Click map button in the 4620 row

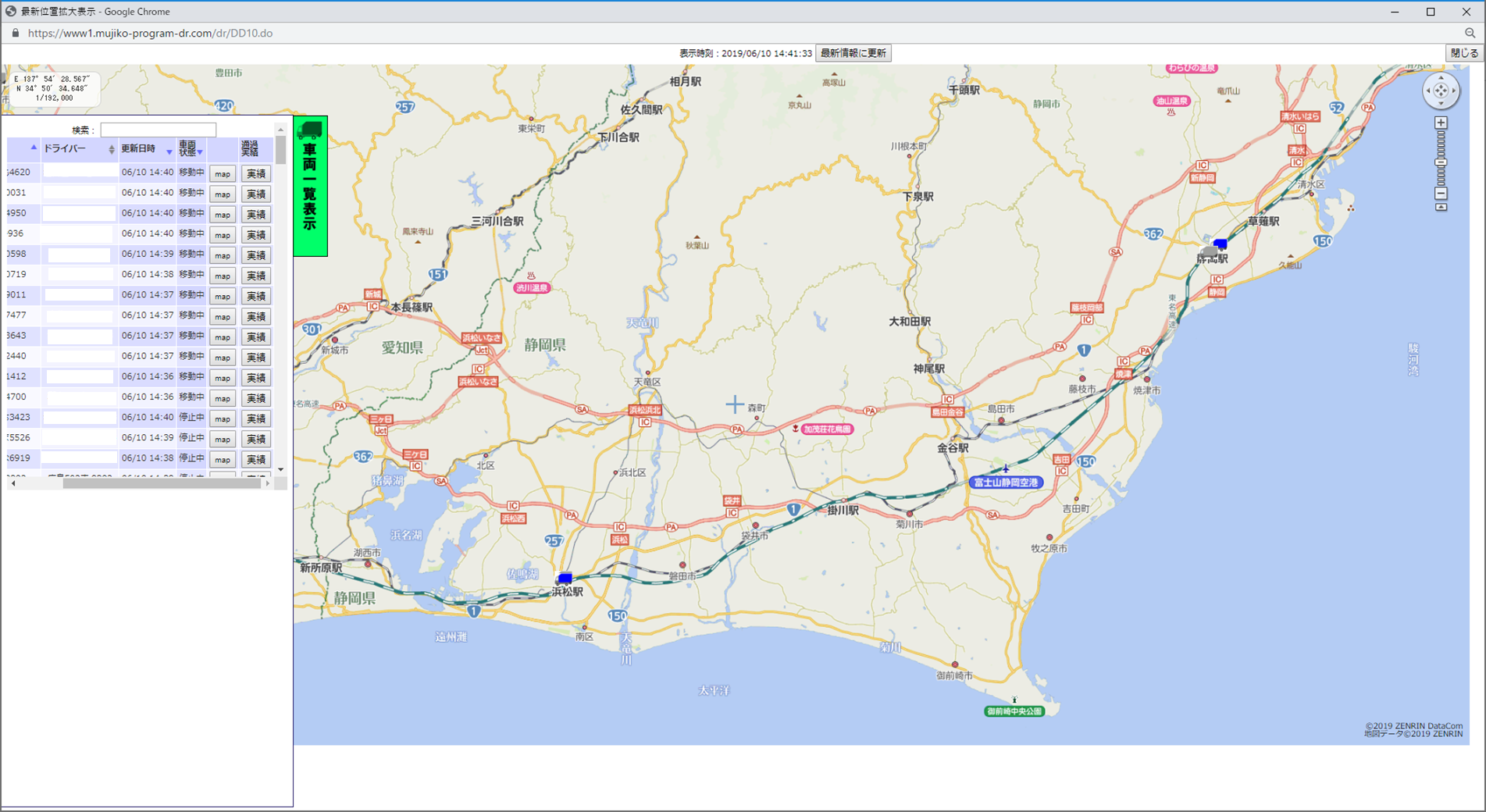[x=223, y=173]
